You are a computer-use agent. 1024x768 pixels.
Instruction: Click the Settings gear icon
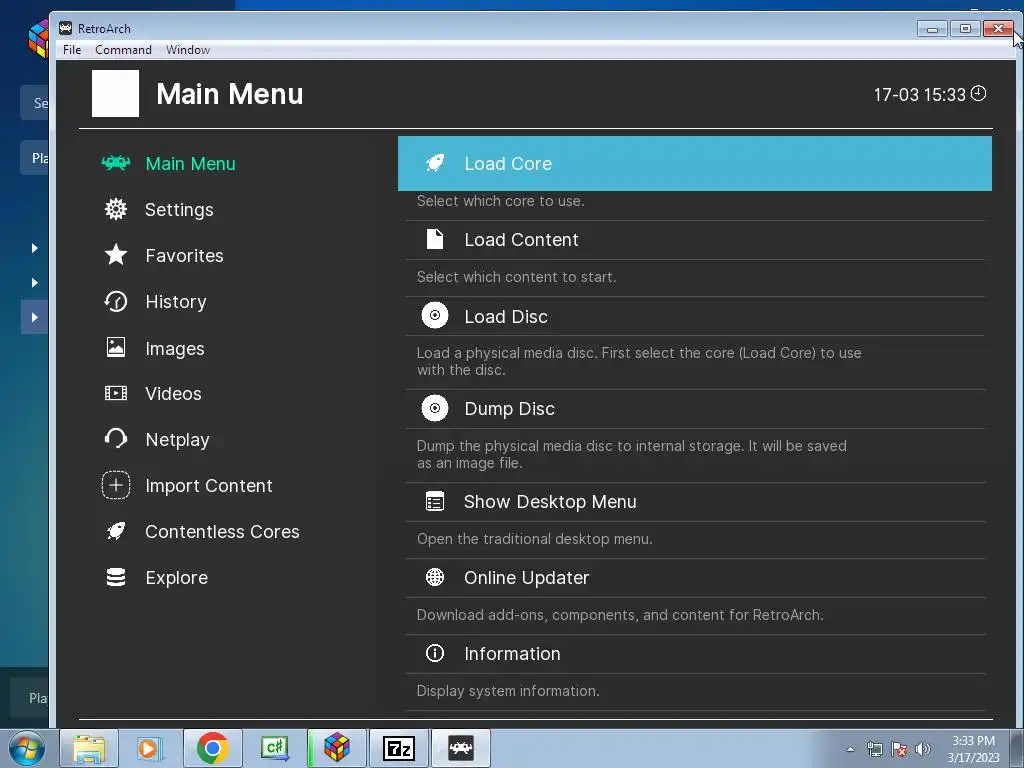click(x=116, y=209)
